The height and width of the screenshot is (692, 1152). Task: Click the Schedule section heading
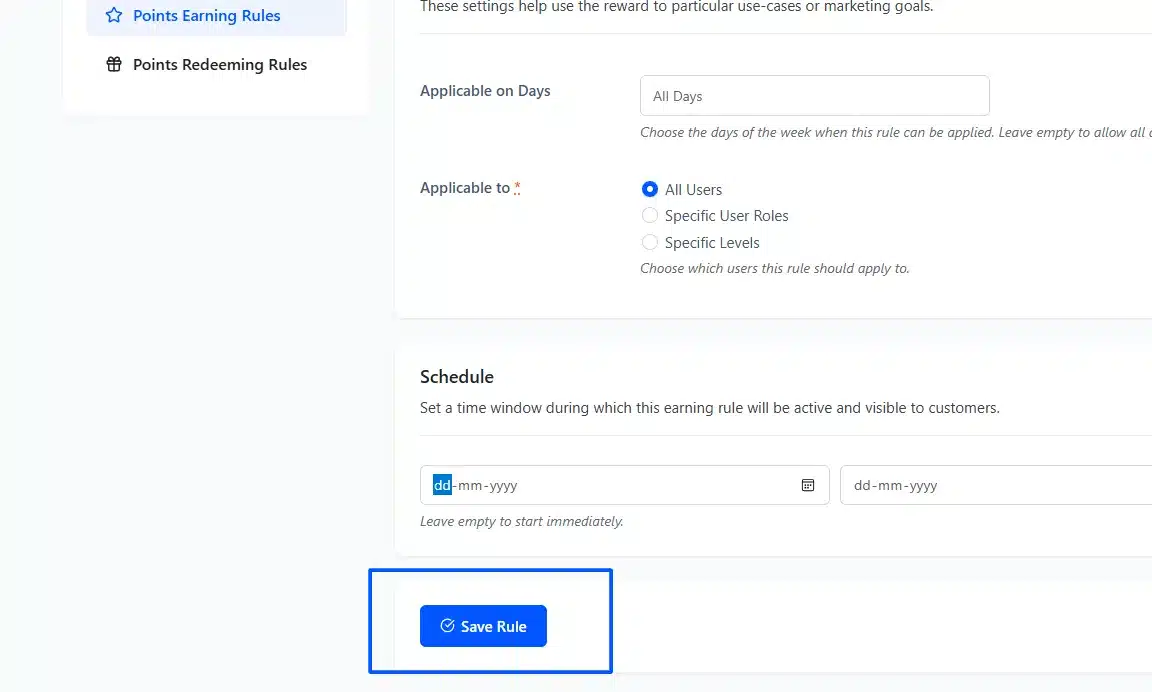click(456, 377)
